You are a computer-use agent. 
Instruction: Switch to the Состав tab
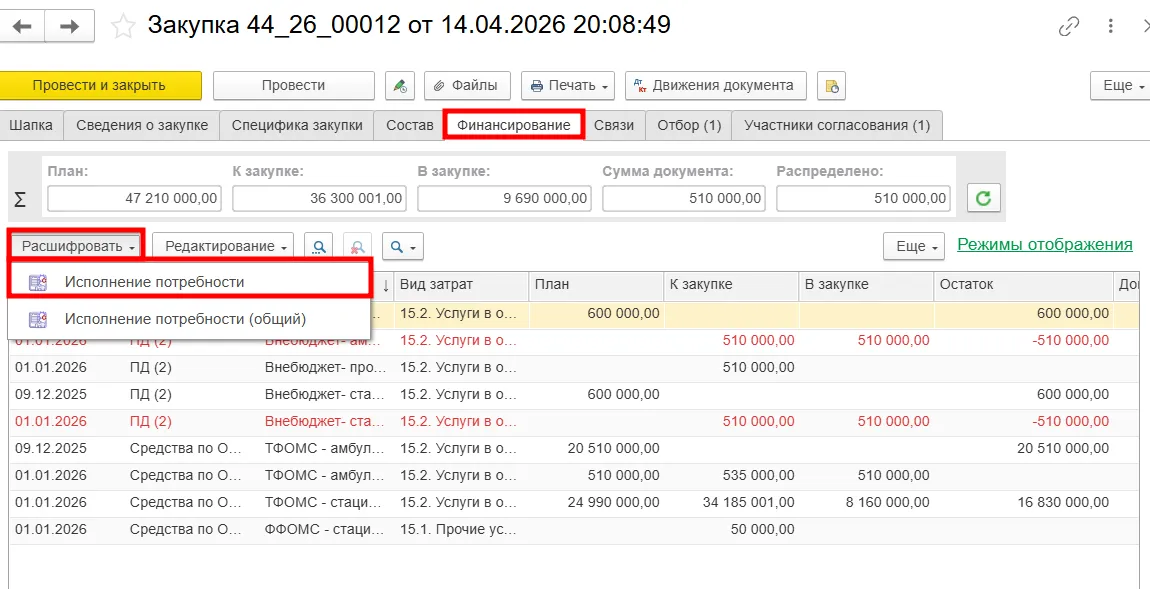(x=409, y=125)
